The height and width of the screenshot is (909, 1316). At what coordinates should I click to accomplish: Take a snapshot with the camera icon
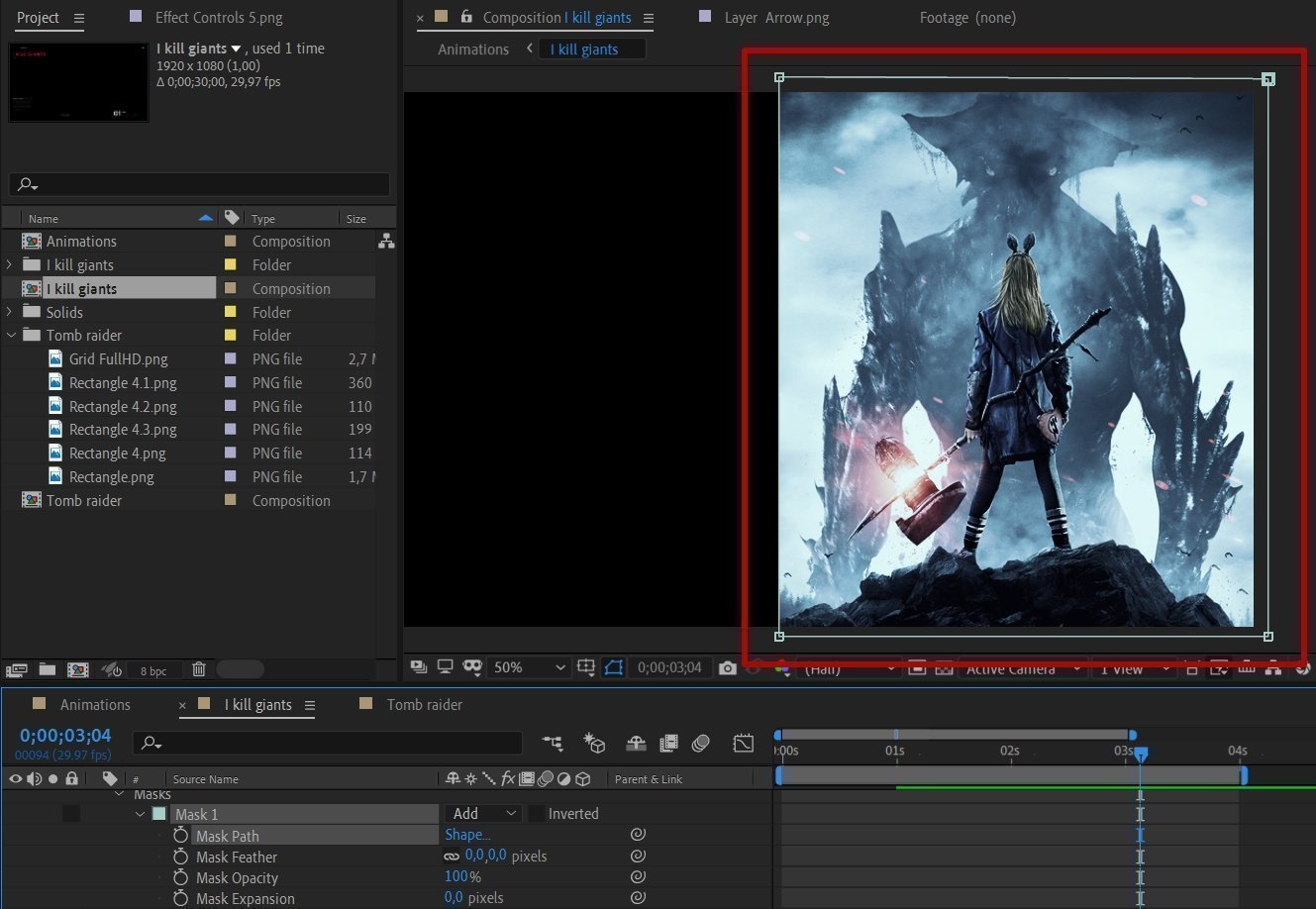point(728,667)
